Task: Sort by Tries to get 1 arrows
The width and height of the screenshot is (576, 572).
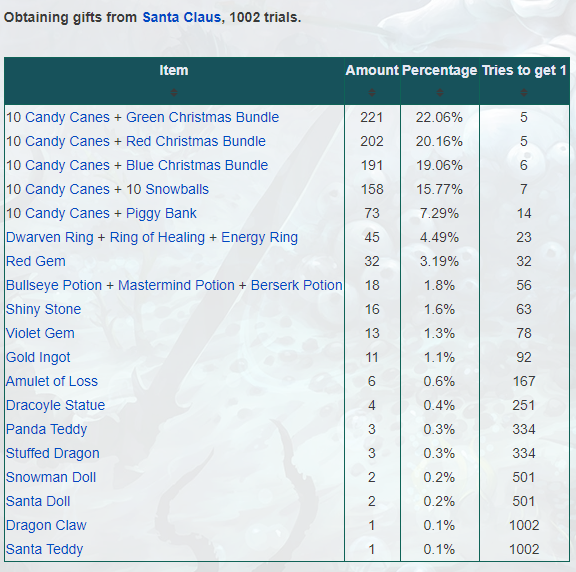Action: tap(524, 92)
